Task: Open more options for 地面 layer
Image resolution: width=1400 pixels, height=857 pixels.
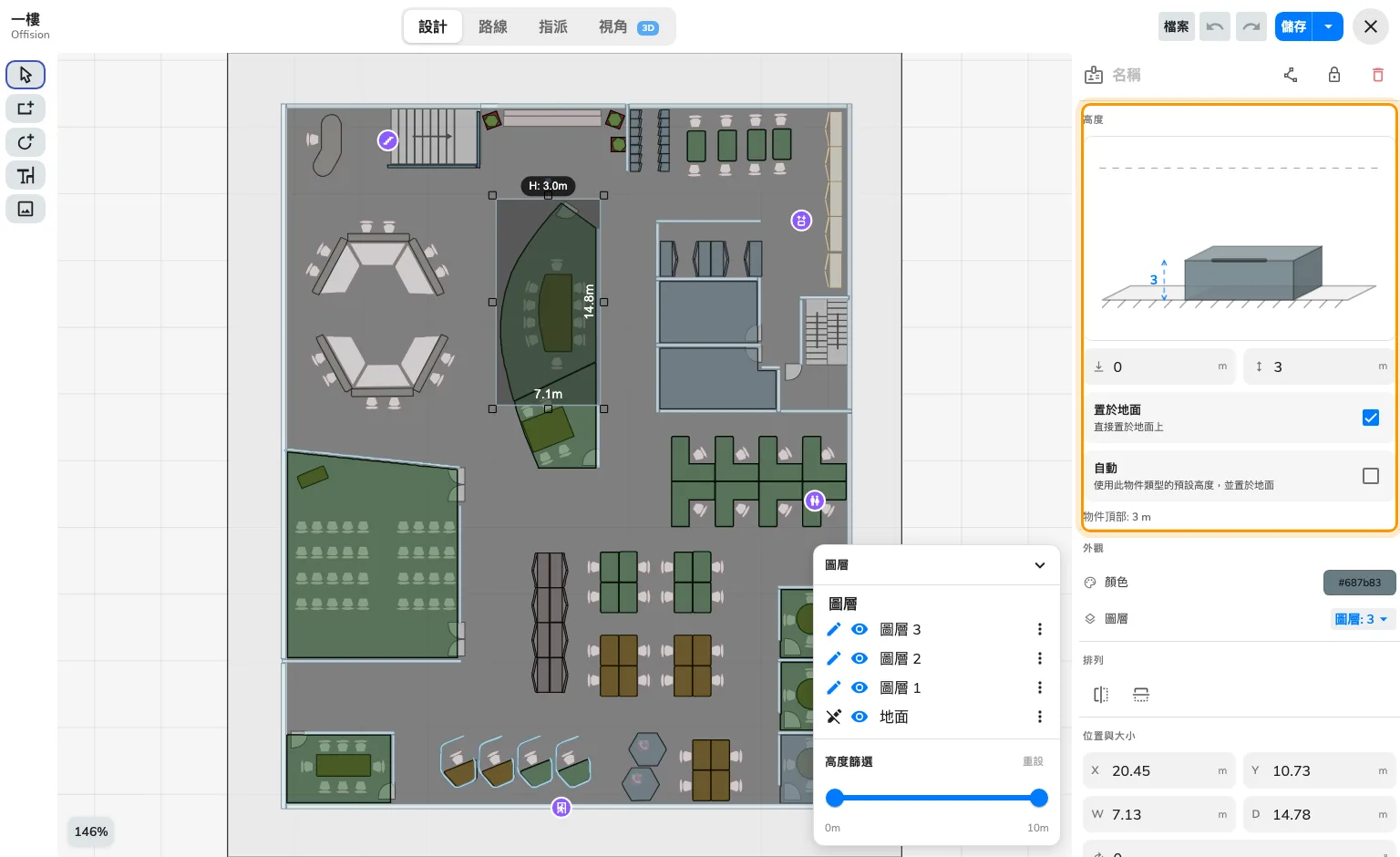Action: tap(1040, 717)
